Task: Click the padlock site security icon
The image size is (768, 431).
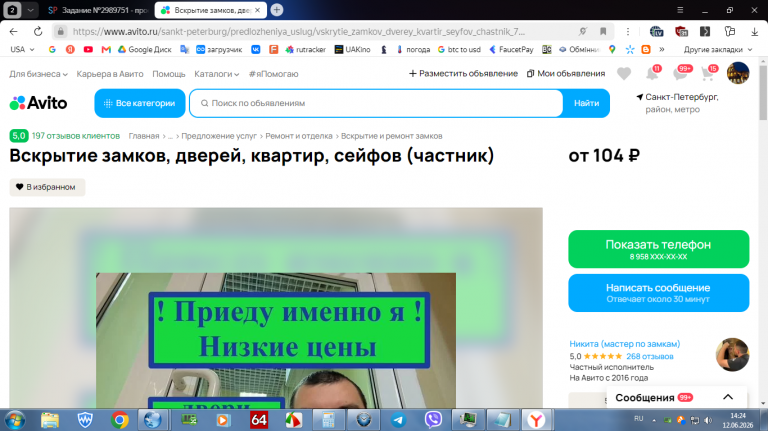Action: pyautogui.click(x=60, y=31)
